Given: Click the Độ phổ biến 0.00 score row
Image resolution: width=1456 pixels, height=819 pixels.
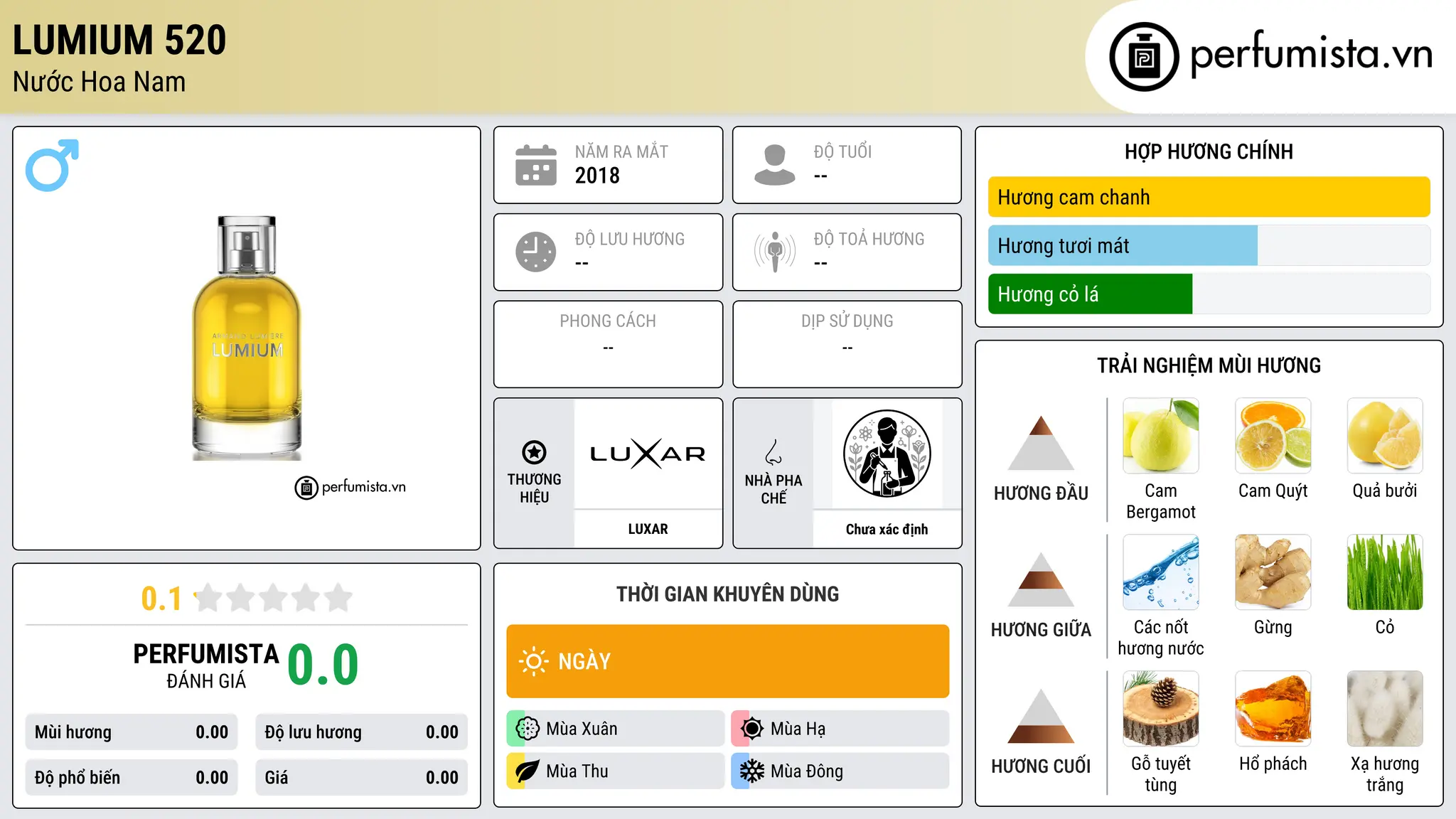Looking at the screenshot, I should pyautogui.click(x=132, y=778).
